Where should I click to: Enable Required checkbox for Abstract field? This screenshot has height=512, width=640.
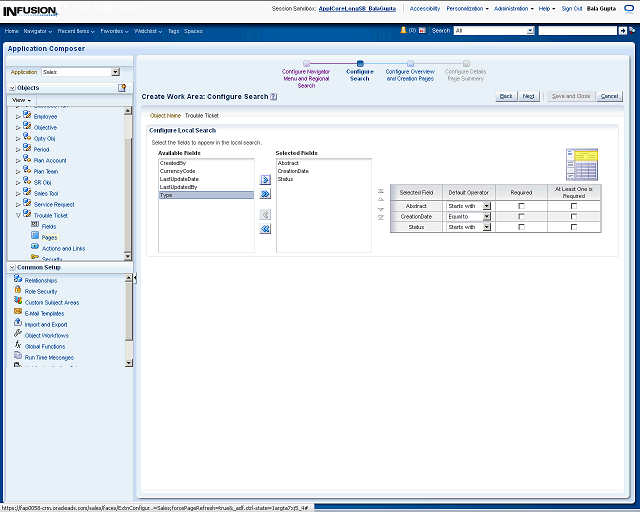point(521,205)
